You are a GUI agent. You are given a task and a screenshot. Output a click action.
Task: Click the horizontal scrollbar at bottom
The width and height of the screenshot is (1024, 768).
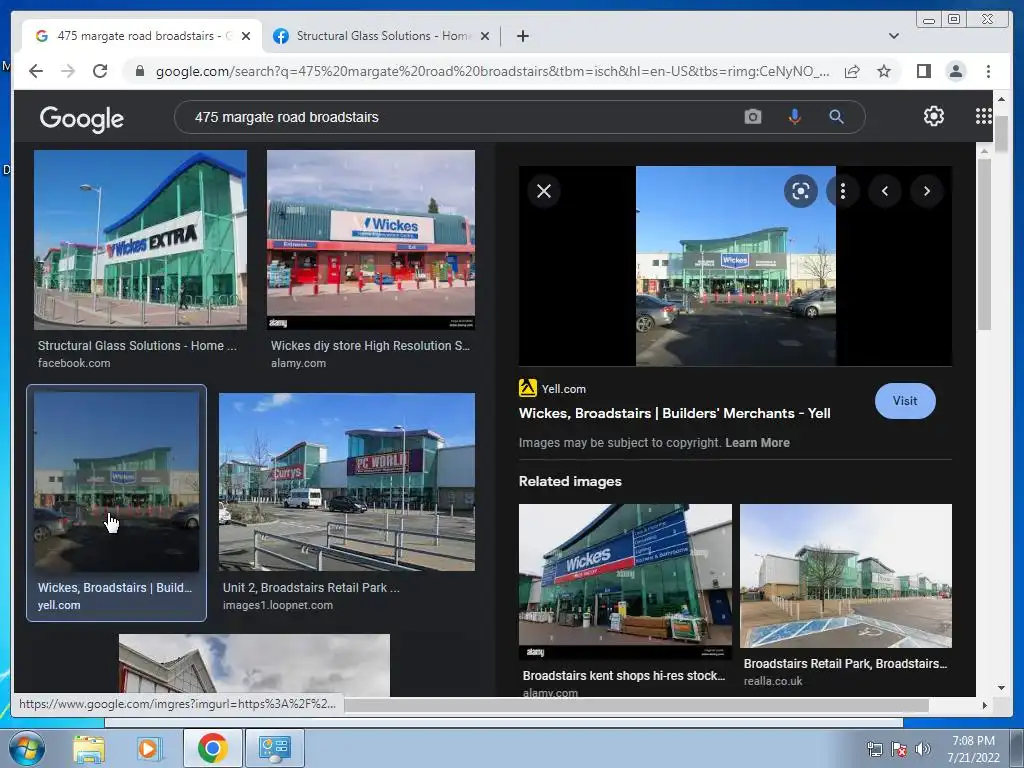tap(637, 705)
